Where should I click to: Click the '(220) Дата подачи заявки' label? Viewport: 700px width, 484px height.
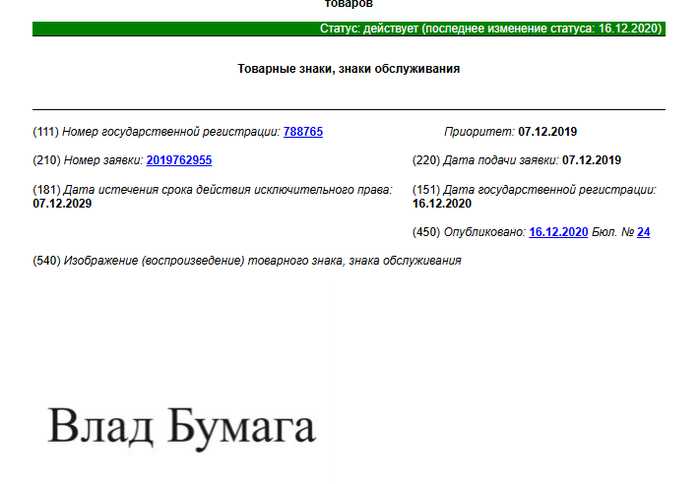click(x=485, y=160)
